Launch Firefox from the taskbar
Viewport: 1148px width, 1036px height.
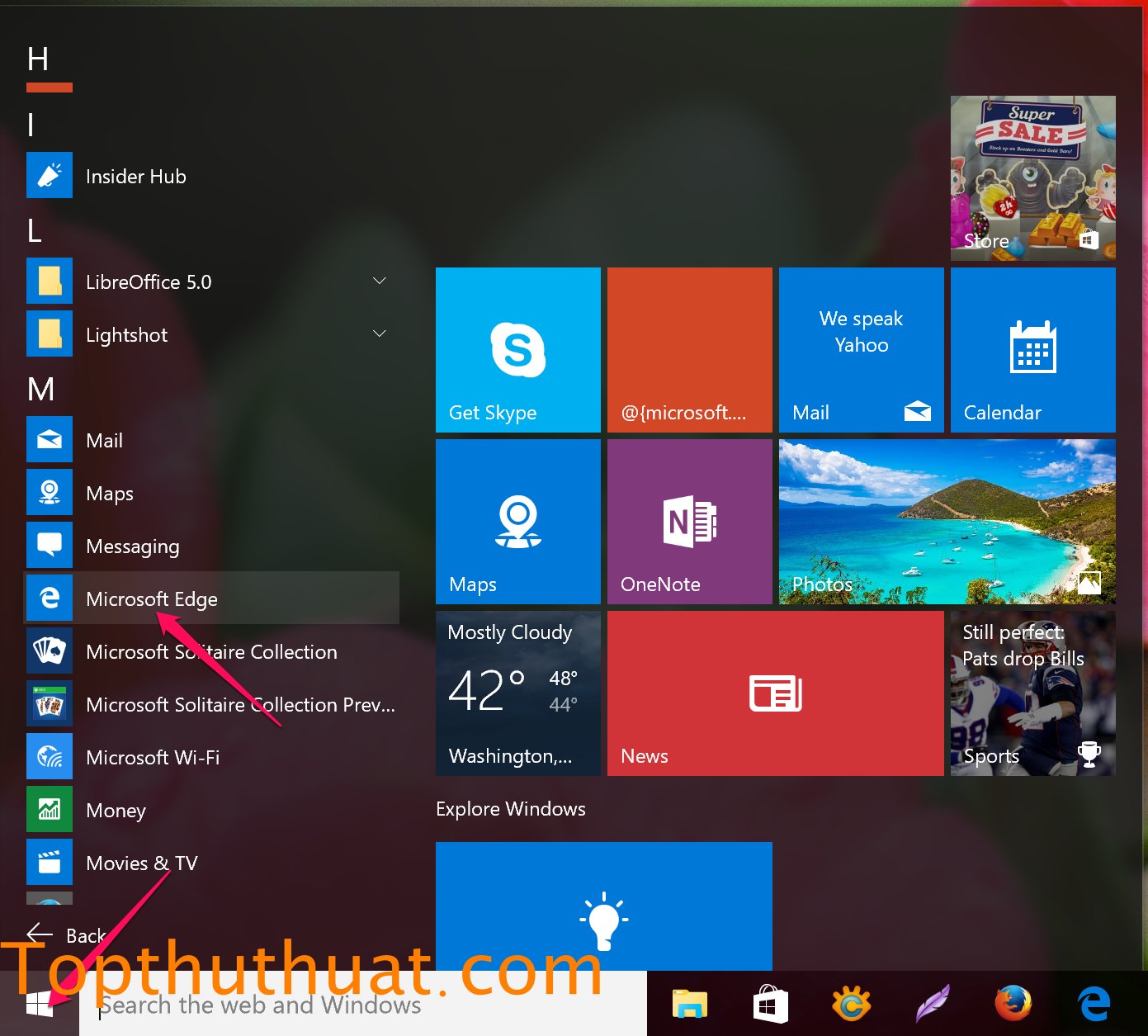1013,1005
